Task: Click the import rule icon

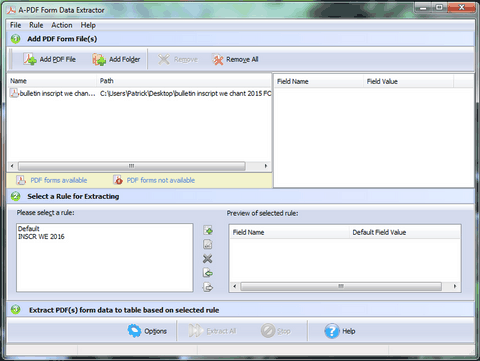Action: click(208, 273)
